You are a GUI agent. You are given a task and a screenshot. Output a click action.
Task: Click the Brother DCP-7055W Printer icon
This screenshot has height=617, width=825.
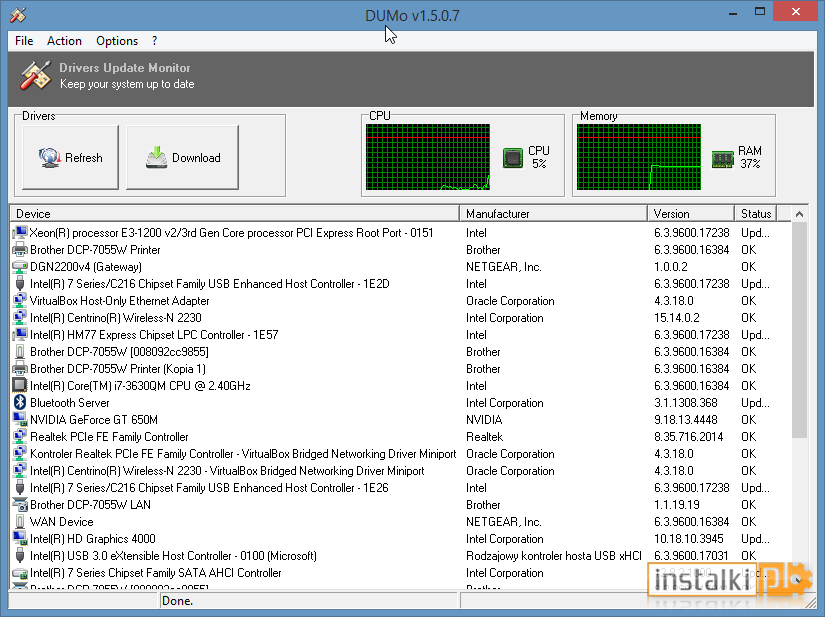tap(19, 249)
